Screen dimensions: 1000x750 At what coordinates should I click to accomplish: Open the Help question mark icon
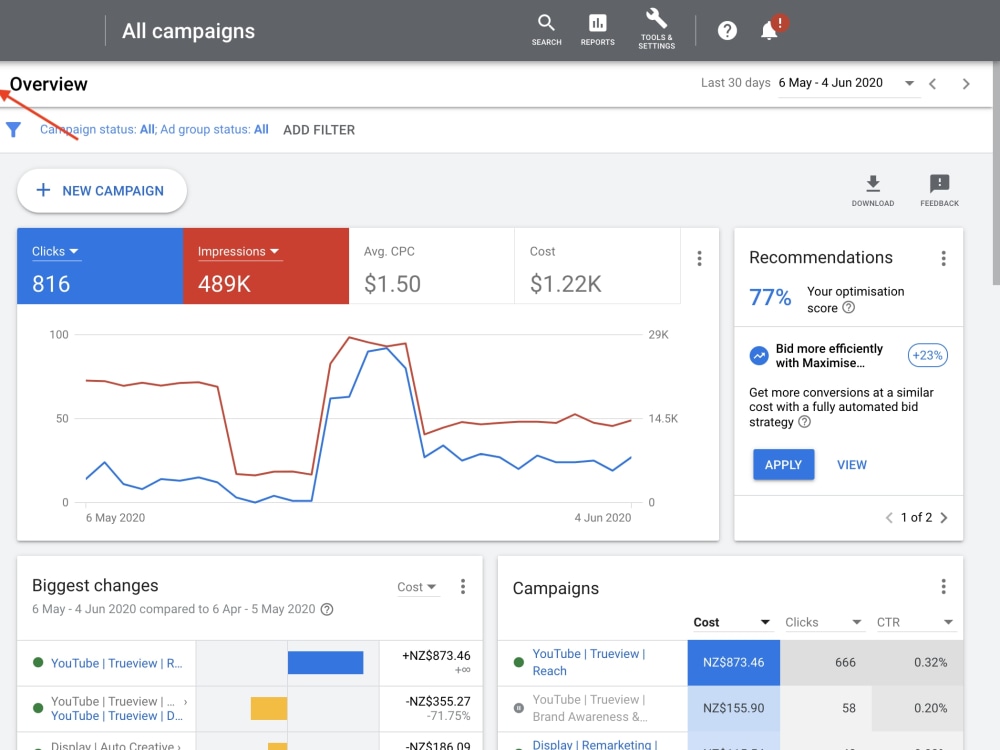tap(727, 31)
